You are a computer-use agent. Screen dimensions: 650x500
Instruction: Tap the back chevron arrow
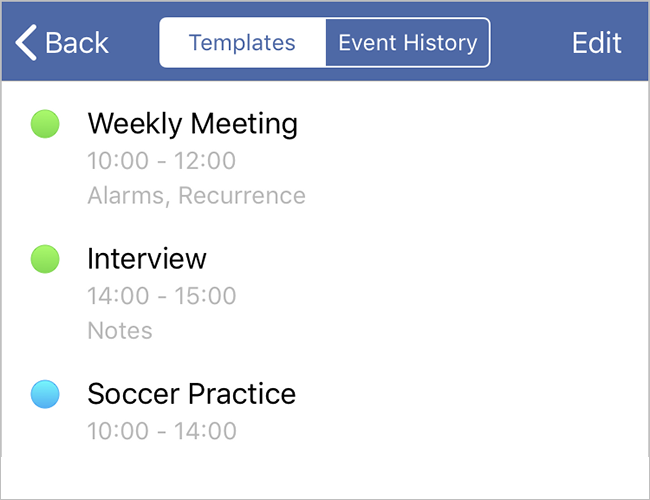coord(27,43)
